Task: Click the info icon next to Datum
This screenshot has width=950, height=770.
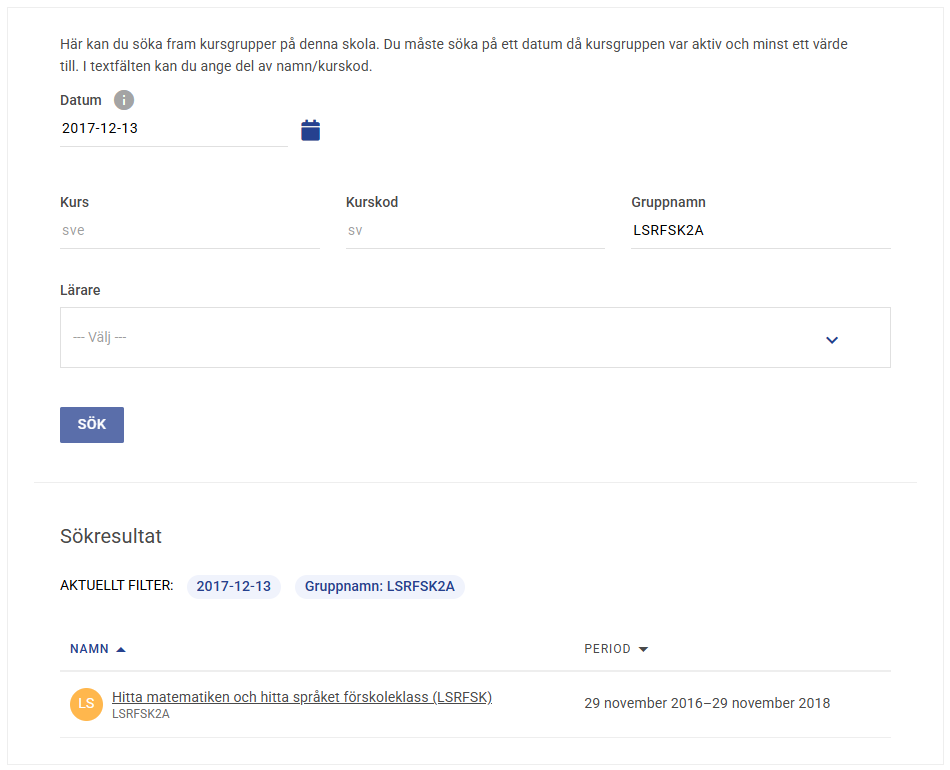Action: (x=124, y=100)
